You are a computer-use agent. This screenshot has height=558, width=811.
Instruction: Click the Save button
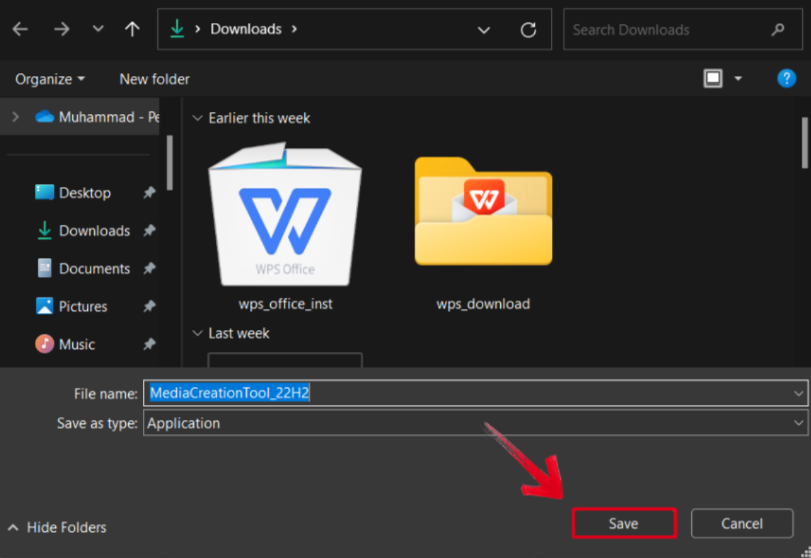pos(623,523)
